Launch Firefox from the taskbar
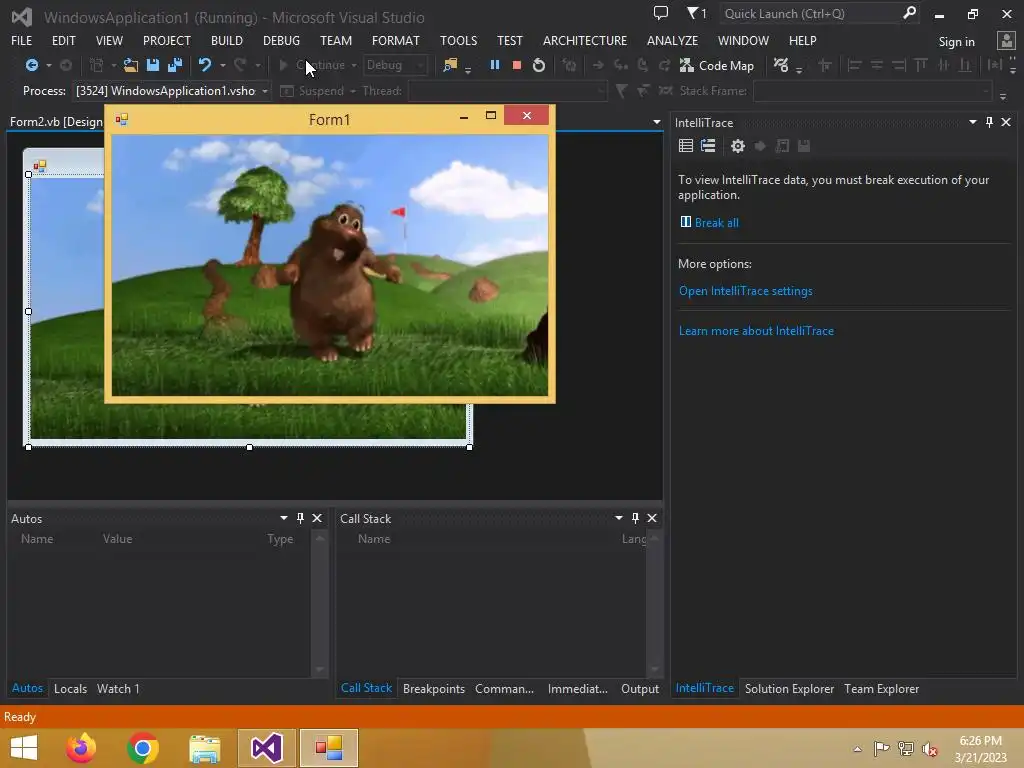 click(81, 748)
